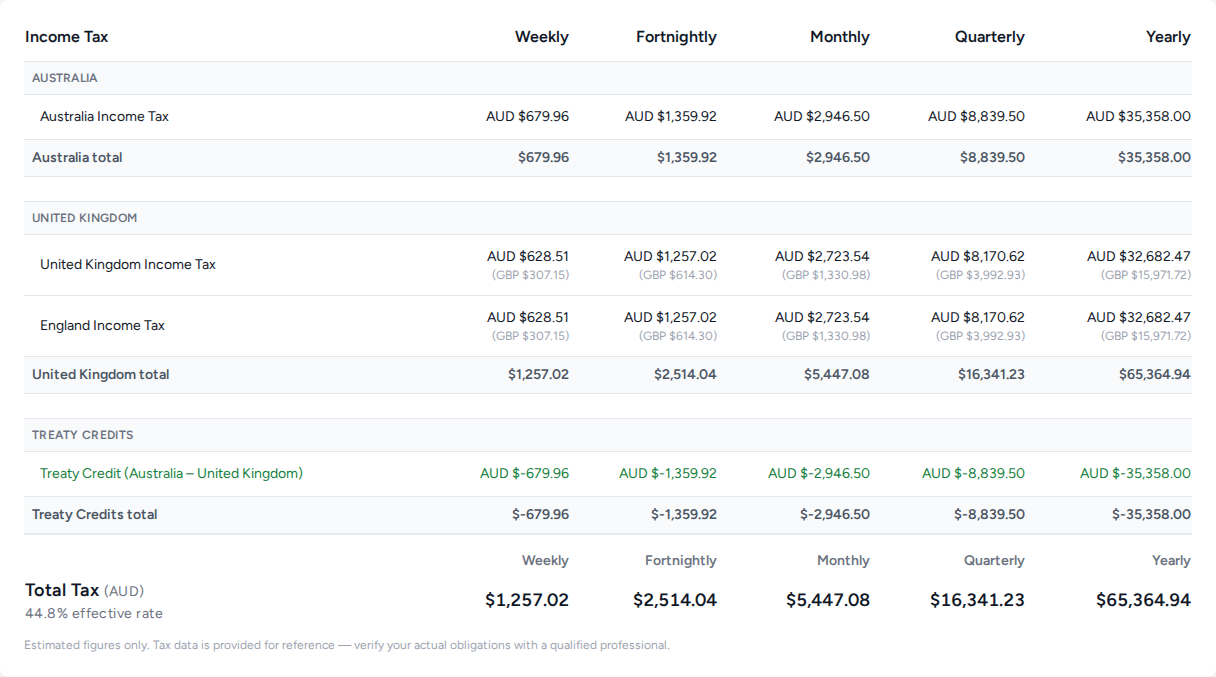
Task: Select the green AUD $-35,358.00 treaty credit value
Action: pyautogui.click(x=1135, y=474)
